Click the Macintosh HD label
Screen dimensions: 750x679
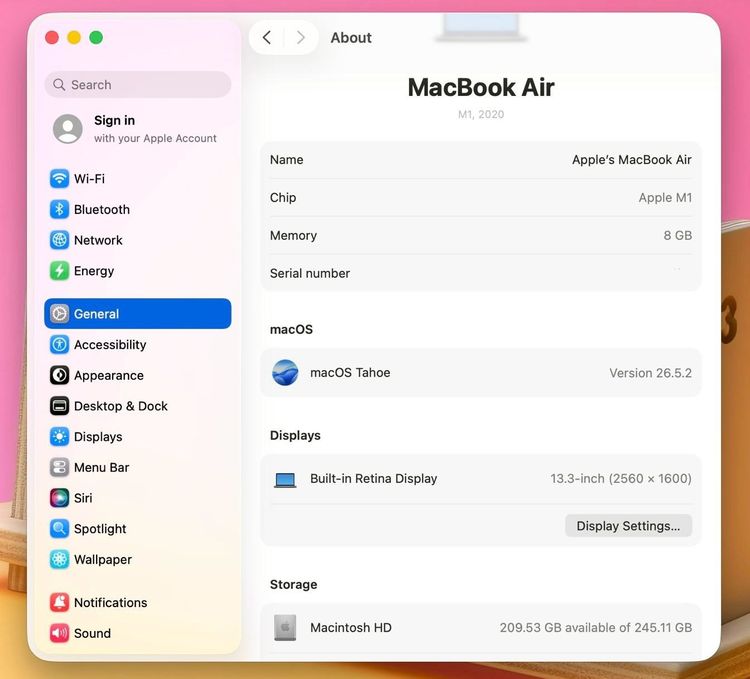click(x=351, y=627)
